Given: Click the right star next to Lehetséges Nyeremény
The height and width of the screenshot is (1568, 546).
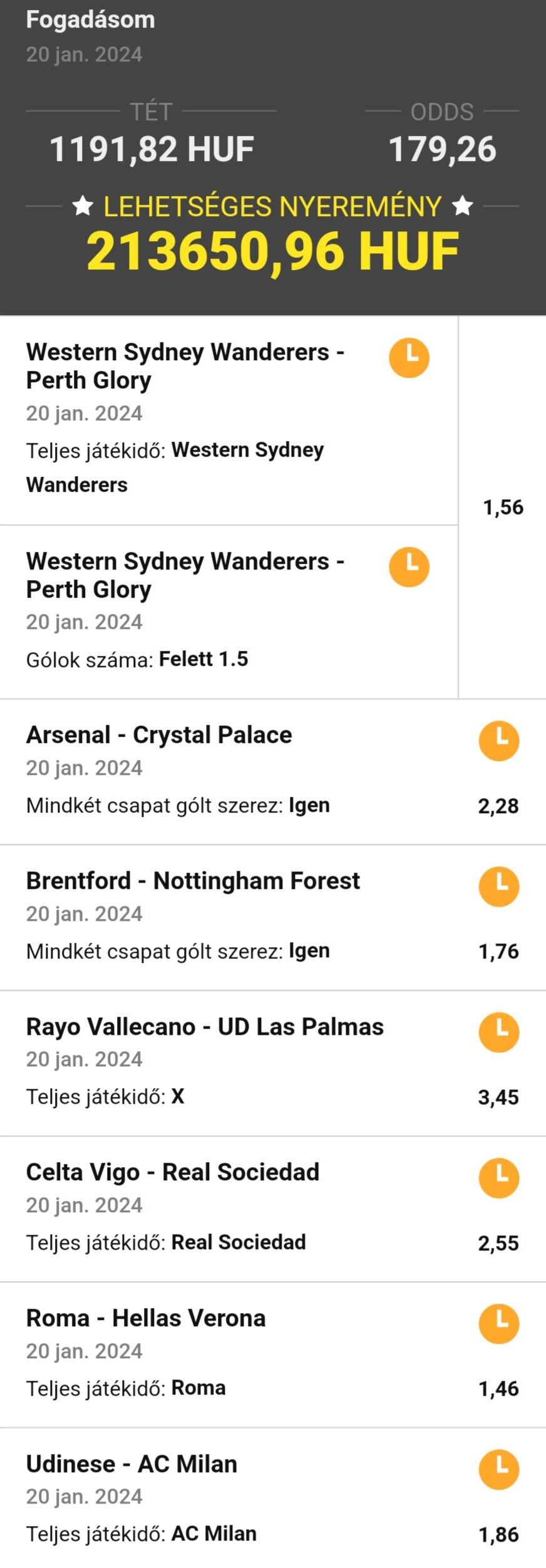Looking at the screenshot, I should (463, 205).
